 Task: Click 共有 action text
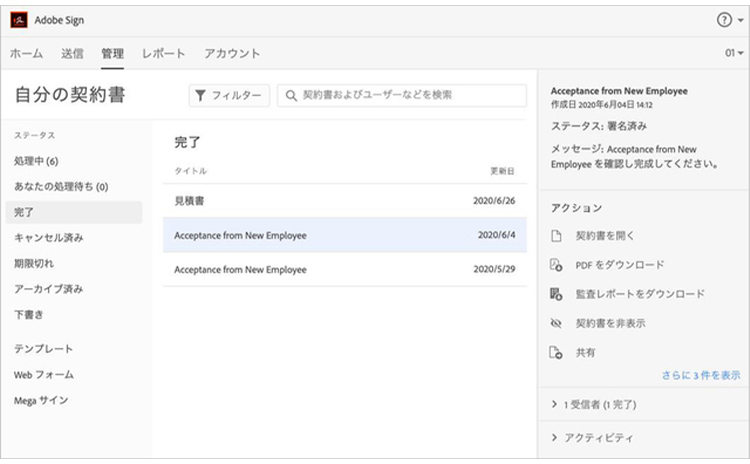tap(585, 353)
